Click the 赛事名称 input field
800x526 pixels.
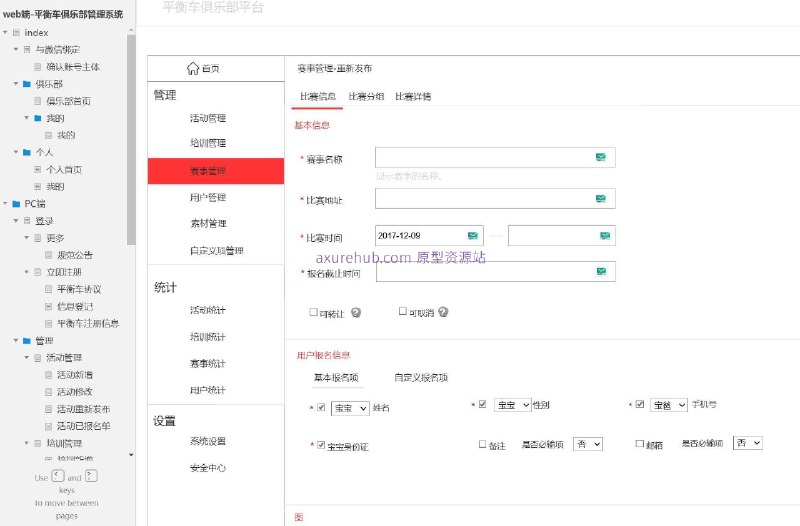pyautogui.click(x=495, y=157)
